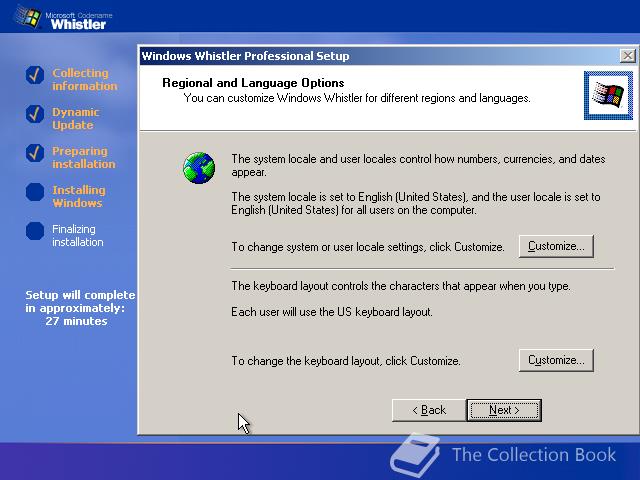Select the 'Preparing installation' step text
The height and width of the screenshot is (480, 640).
click(x=84, y=158)
